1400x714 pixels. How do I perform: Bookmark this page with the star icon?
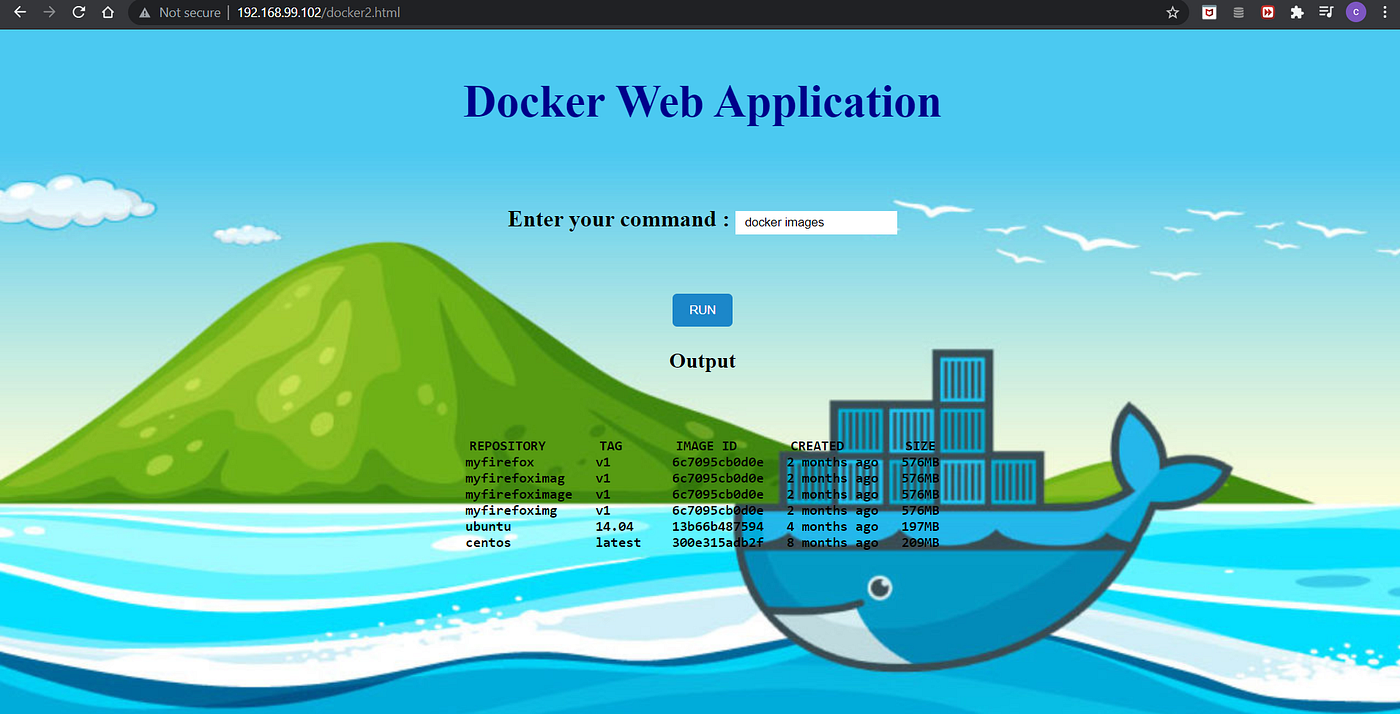[1171, 13]
